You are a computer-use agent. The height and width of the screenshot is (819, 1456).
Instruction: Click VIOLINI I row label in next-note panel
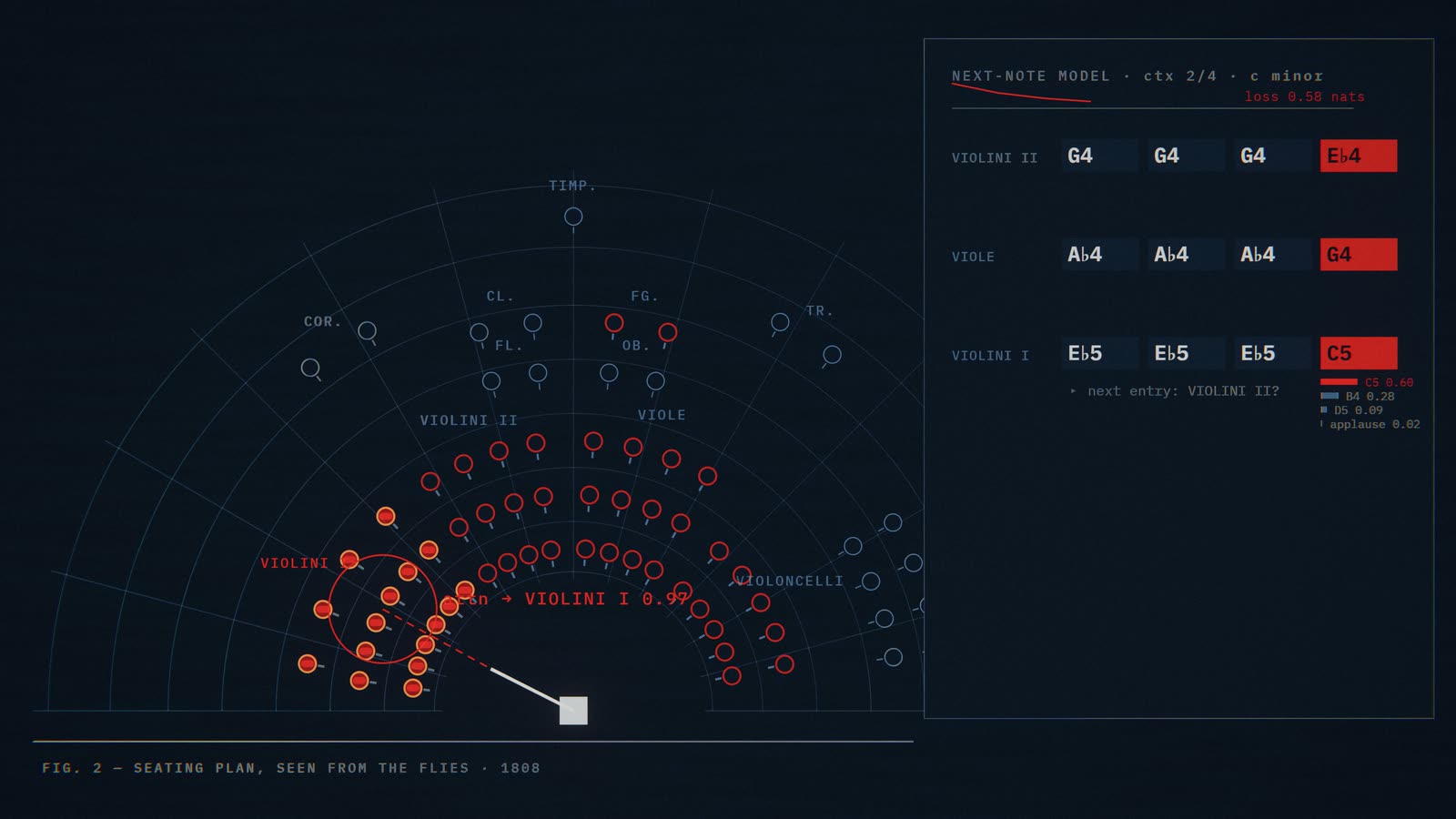(x=990, y=356)
